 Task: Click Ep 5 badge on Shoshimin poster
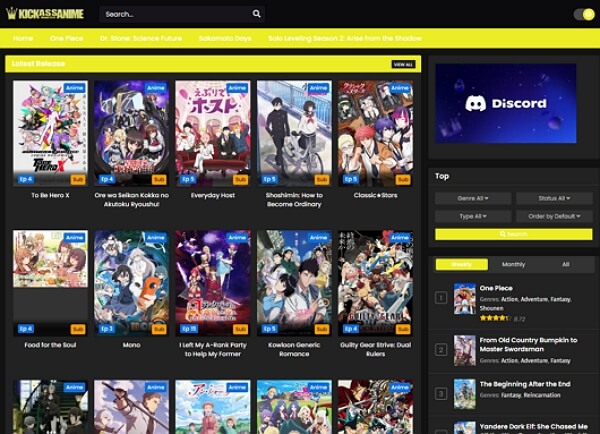point(270,179)
